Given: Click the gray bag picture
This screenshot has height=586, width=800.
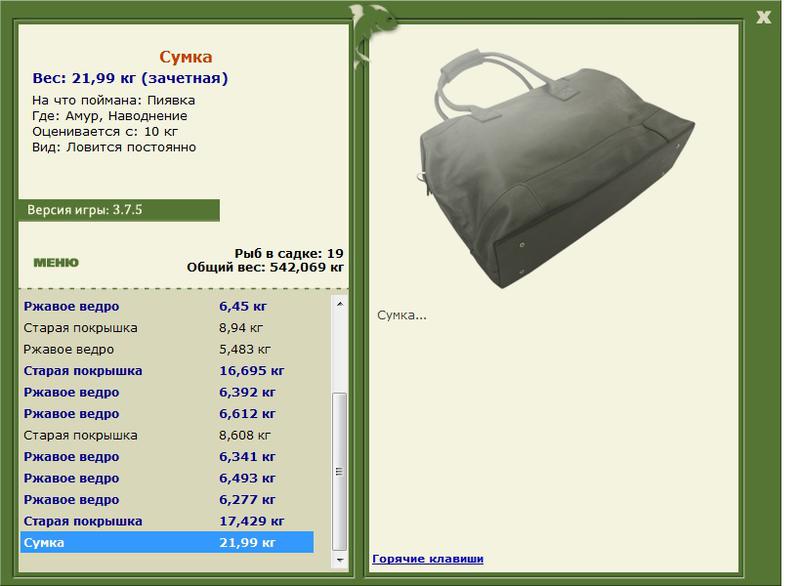Looking at the screenshot, I should click(555, 168).
